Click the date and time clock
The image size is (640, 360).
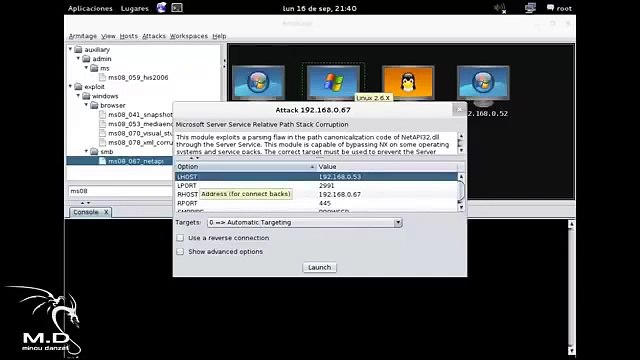point(320,8)
